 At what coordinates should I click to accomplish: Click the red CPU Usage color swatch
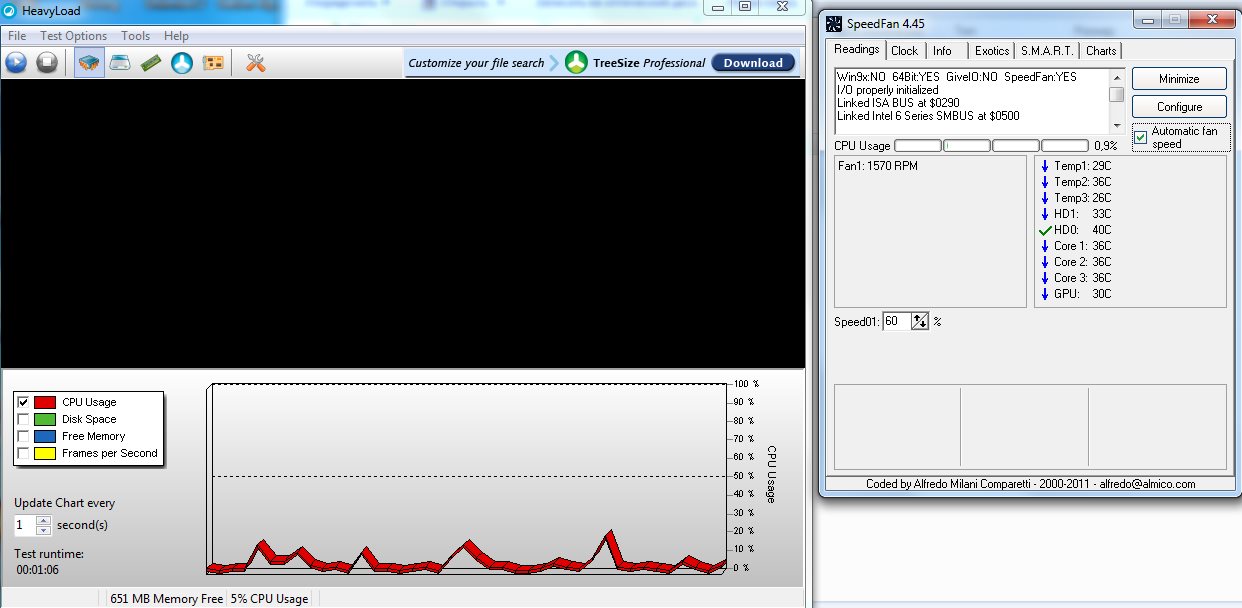point(45,402)
